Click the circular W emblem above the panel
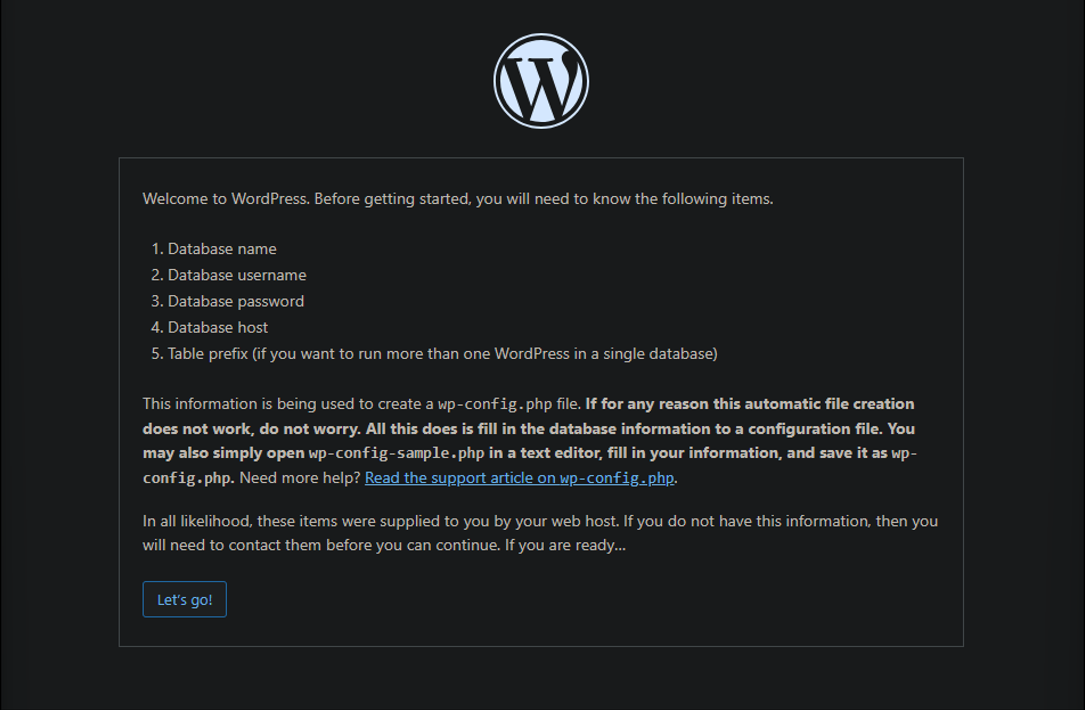1085x710 pixels. coord(541,80)
